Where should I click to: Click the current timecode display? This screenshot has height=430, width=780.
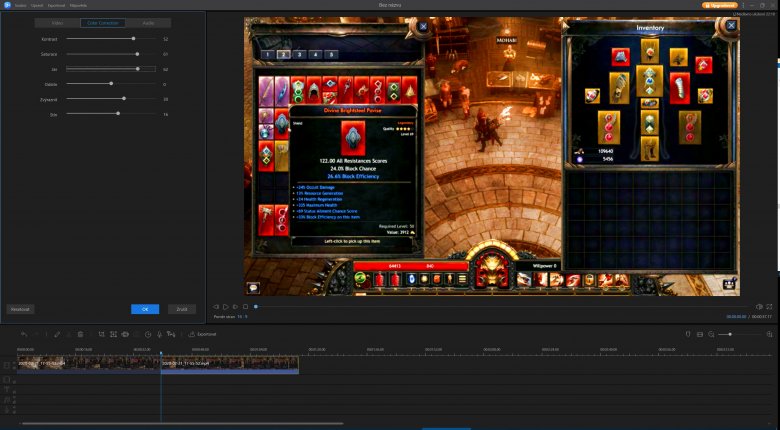pyautogui.click(x=737, y=317)
